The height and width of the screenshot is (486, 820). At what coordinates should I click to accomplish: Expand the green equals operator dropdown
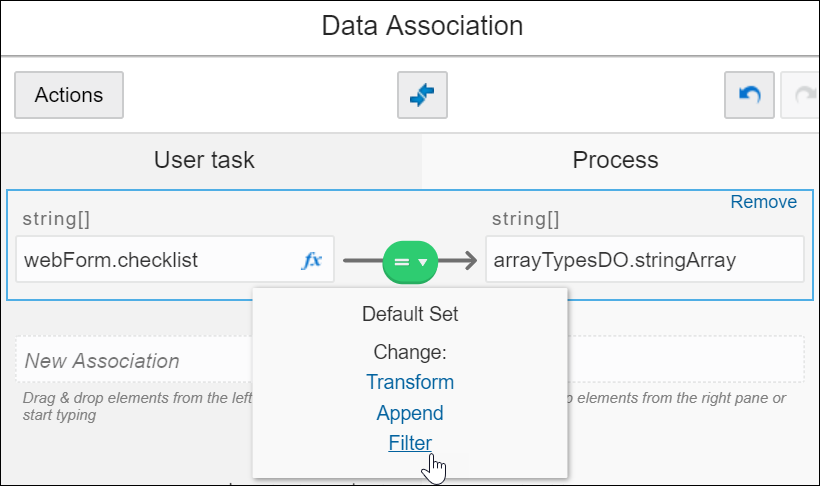(410, 261)
